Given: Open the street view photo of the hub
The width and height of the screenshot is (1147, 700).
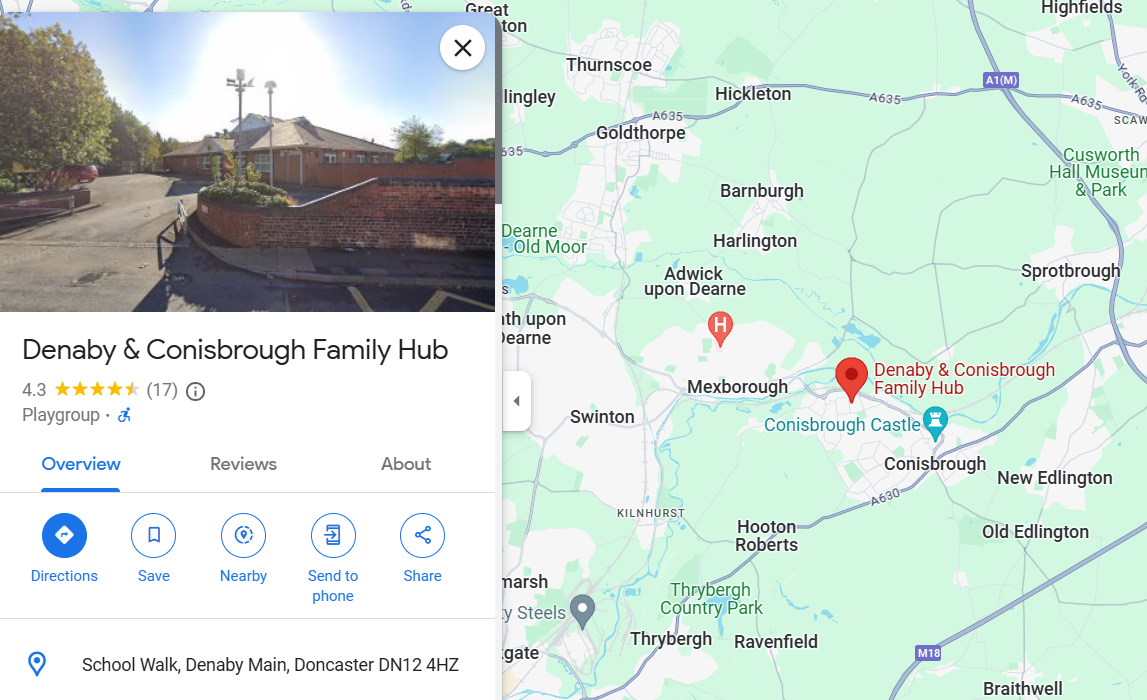Looking at the screenshot, I should point(247,161).
